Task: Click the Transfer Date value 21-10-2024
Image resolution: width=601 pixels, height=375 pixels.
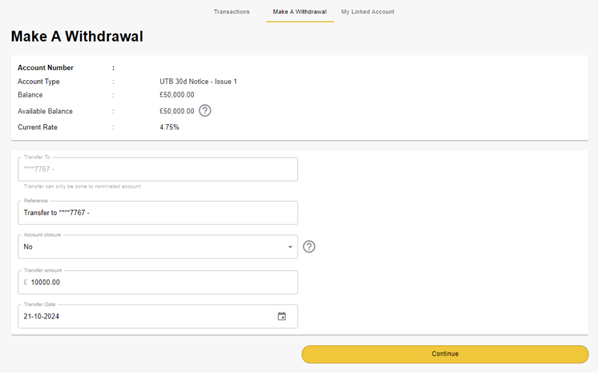Action: point(41,317)
